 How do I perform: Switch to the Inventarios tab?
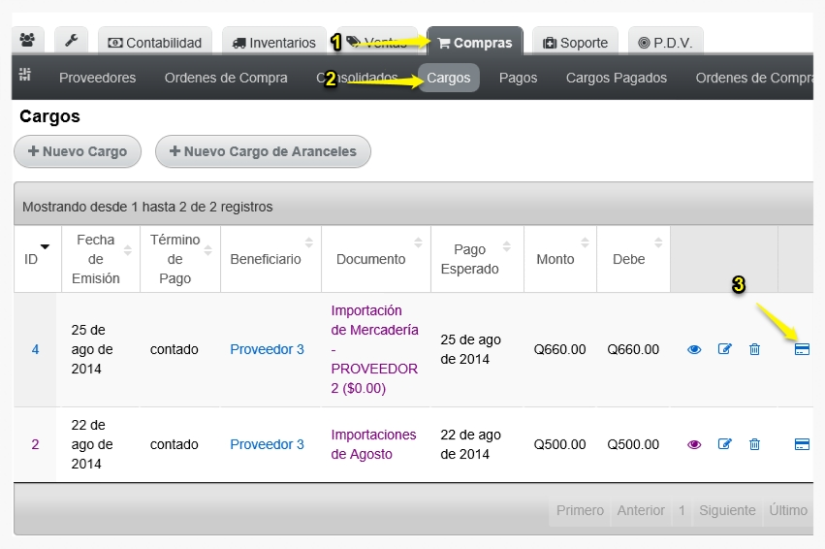274,42
